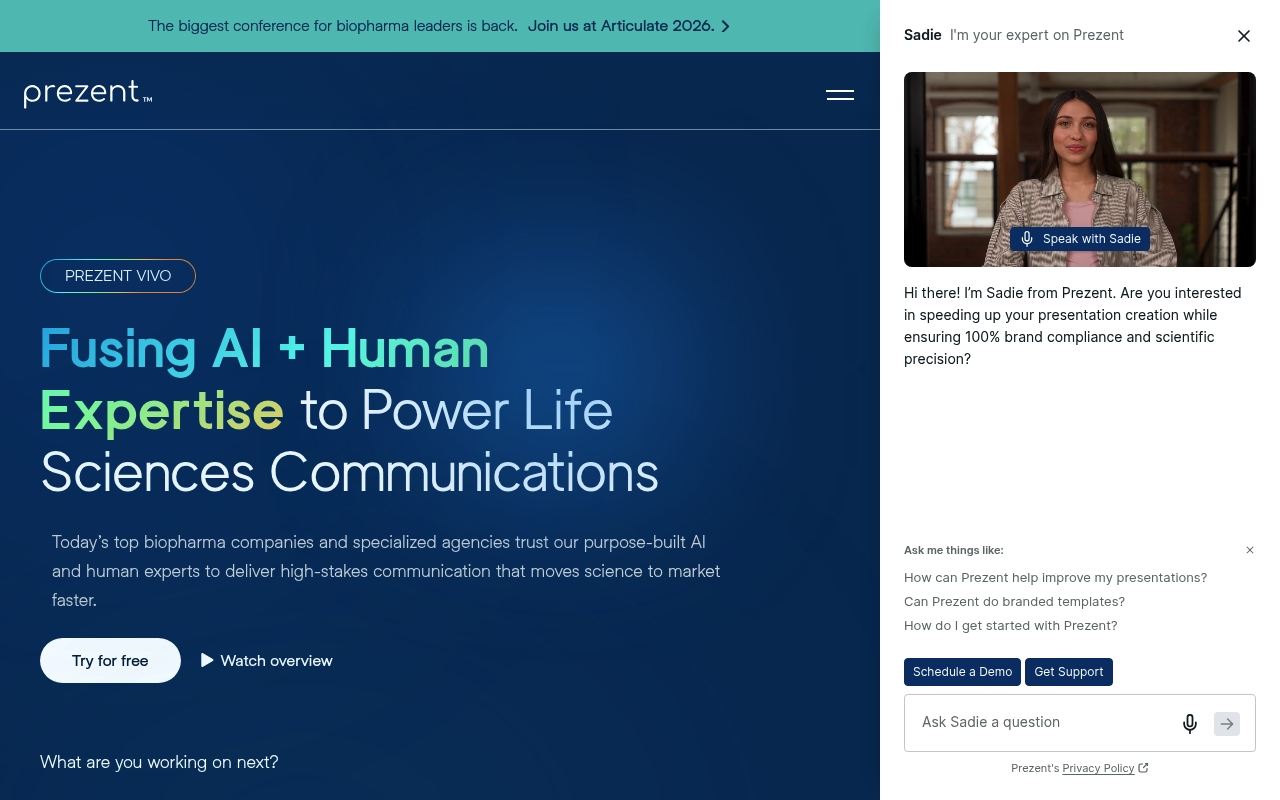Click Speak with Sadie button
The width and height of the screenshot is (1280, 800).
click(1080, 239)
